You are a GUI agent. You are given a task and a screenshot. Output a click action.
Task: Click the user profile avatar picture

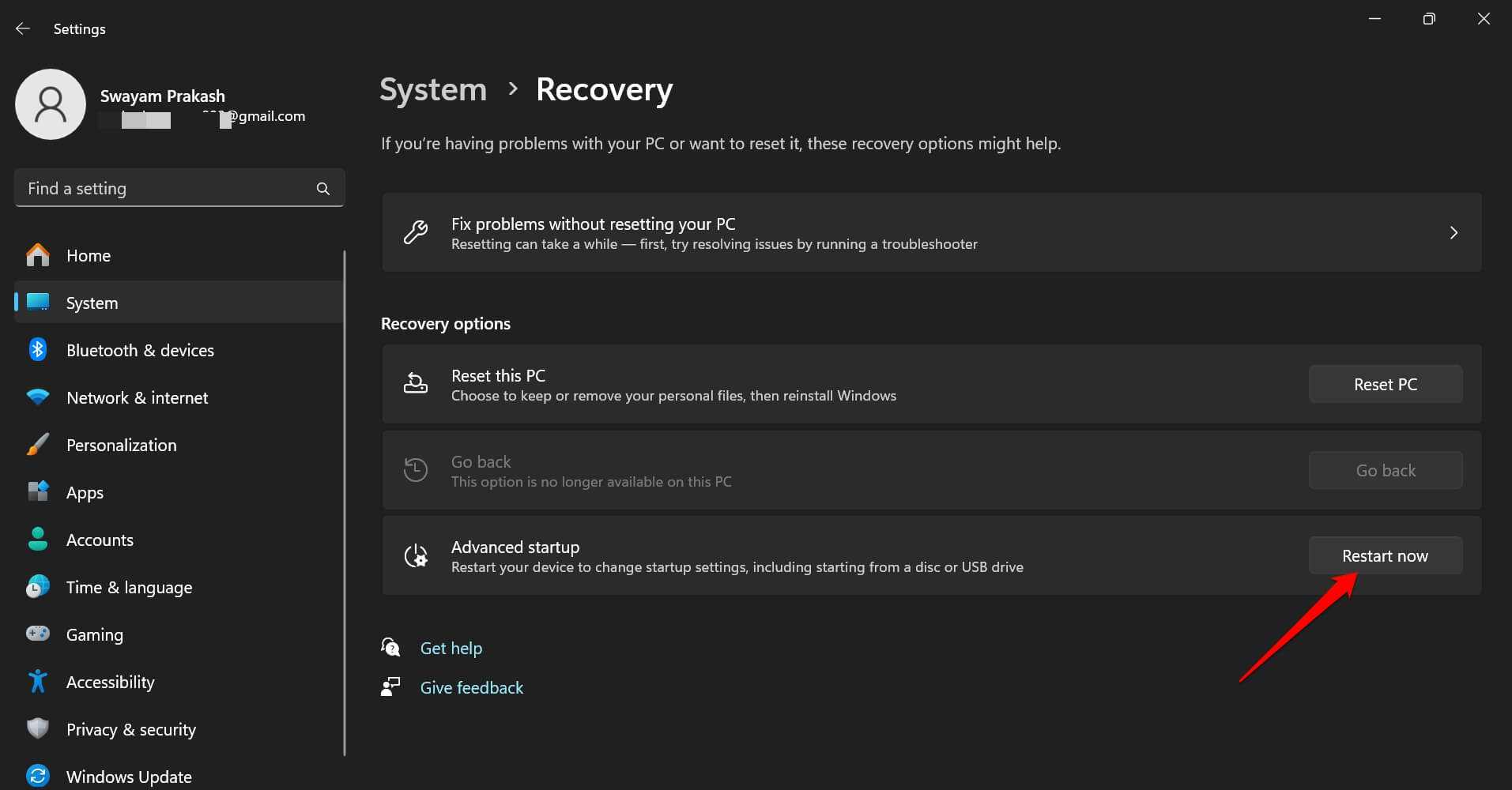coord(51,104)
